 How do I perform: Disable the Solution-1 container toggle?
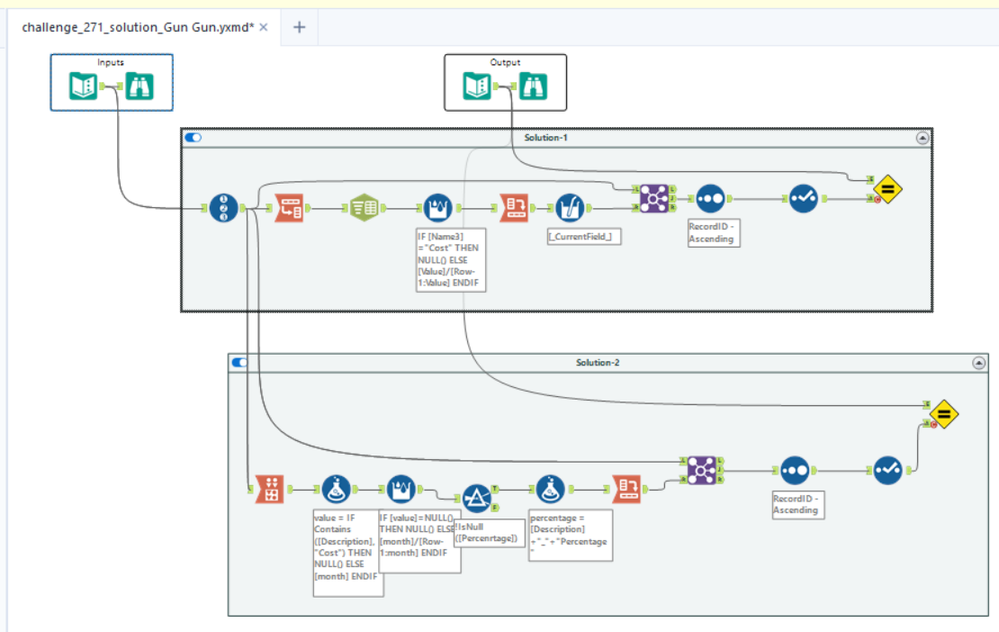coord(193,138)
